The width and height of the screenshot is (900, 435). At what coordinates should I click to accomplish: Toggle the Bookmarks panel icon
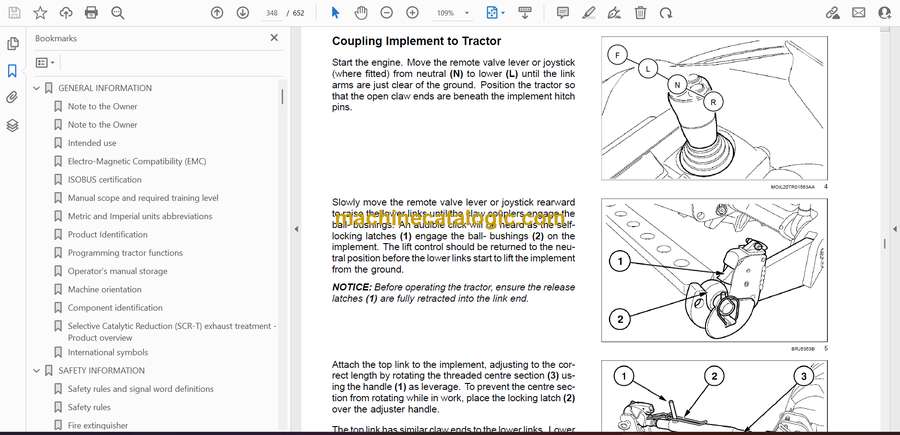pos(13,71)
